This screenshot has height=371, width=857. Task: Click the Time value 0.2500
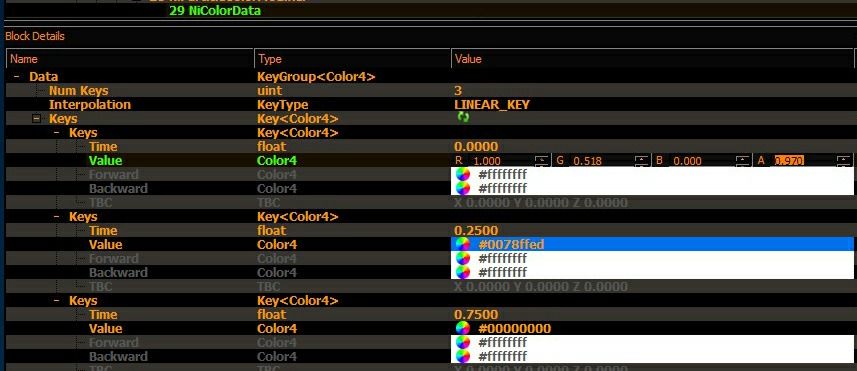(476, 231)
